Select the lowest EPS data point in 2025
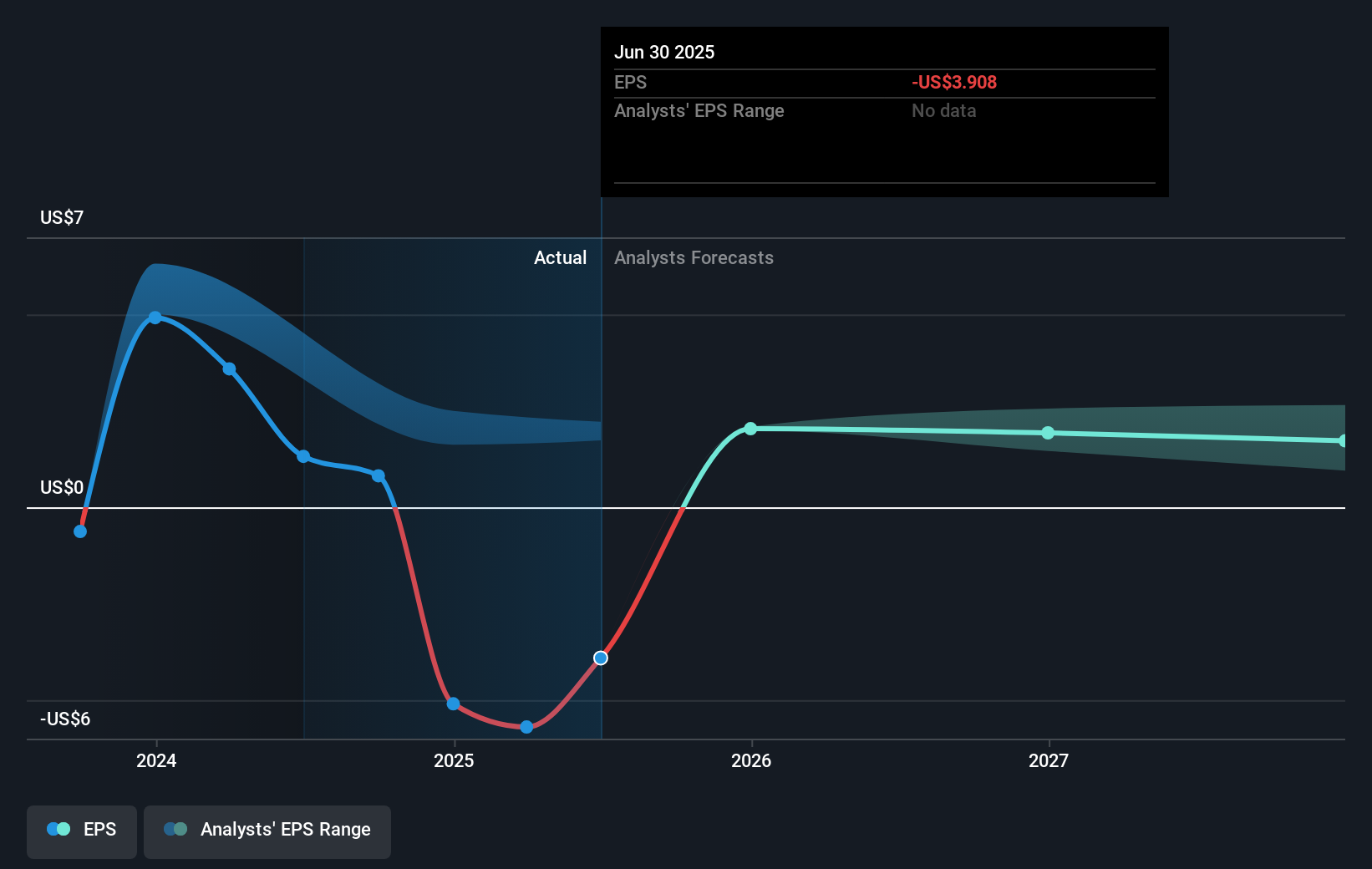The image size is (1372, 869). click(526, 727)
